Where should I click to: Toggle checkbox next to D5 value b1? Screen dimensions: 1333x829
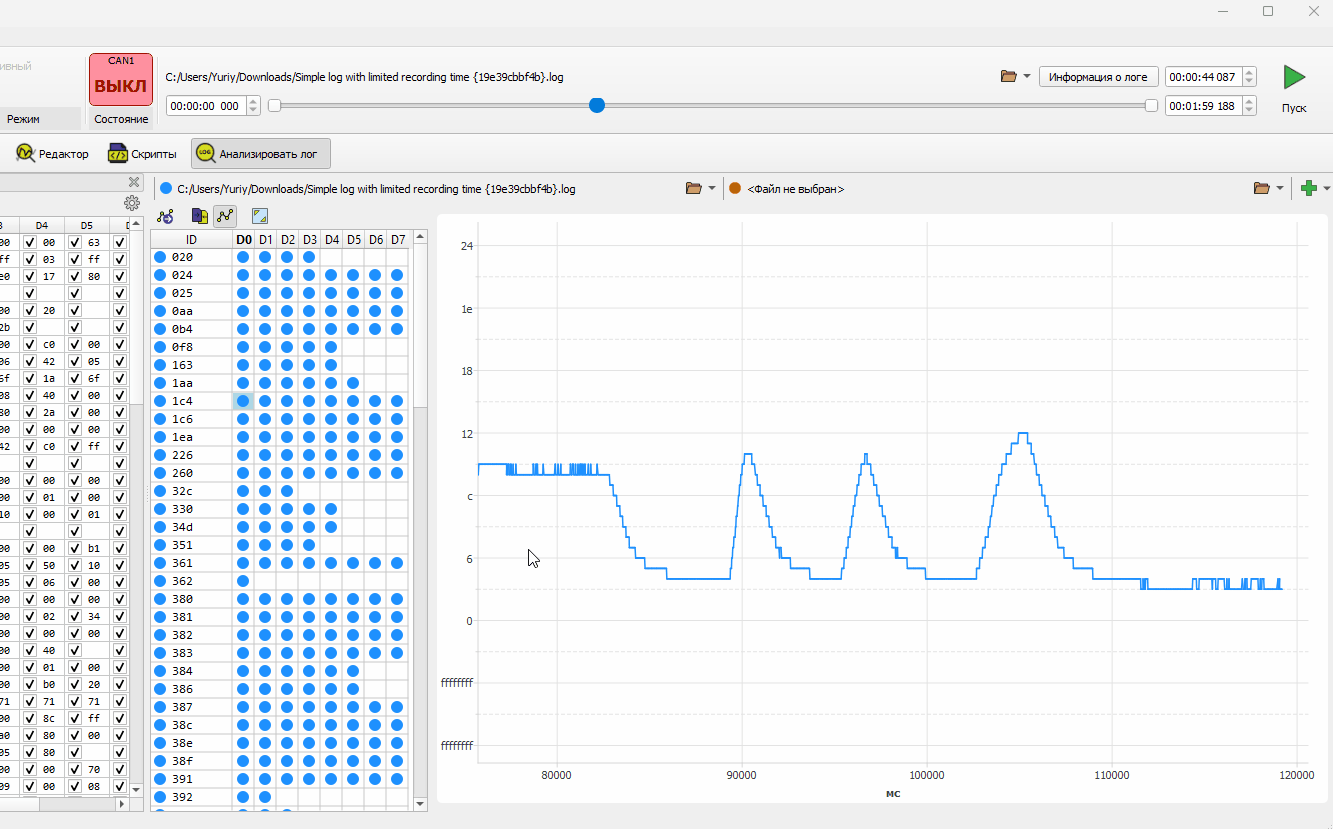pos(75,548)
